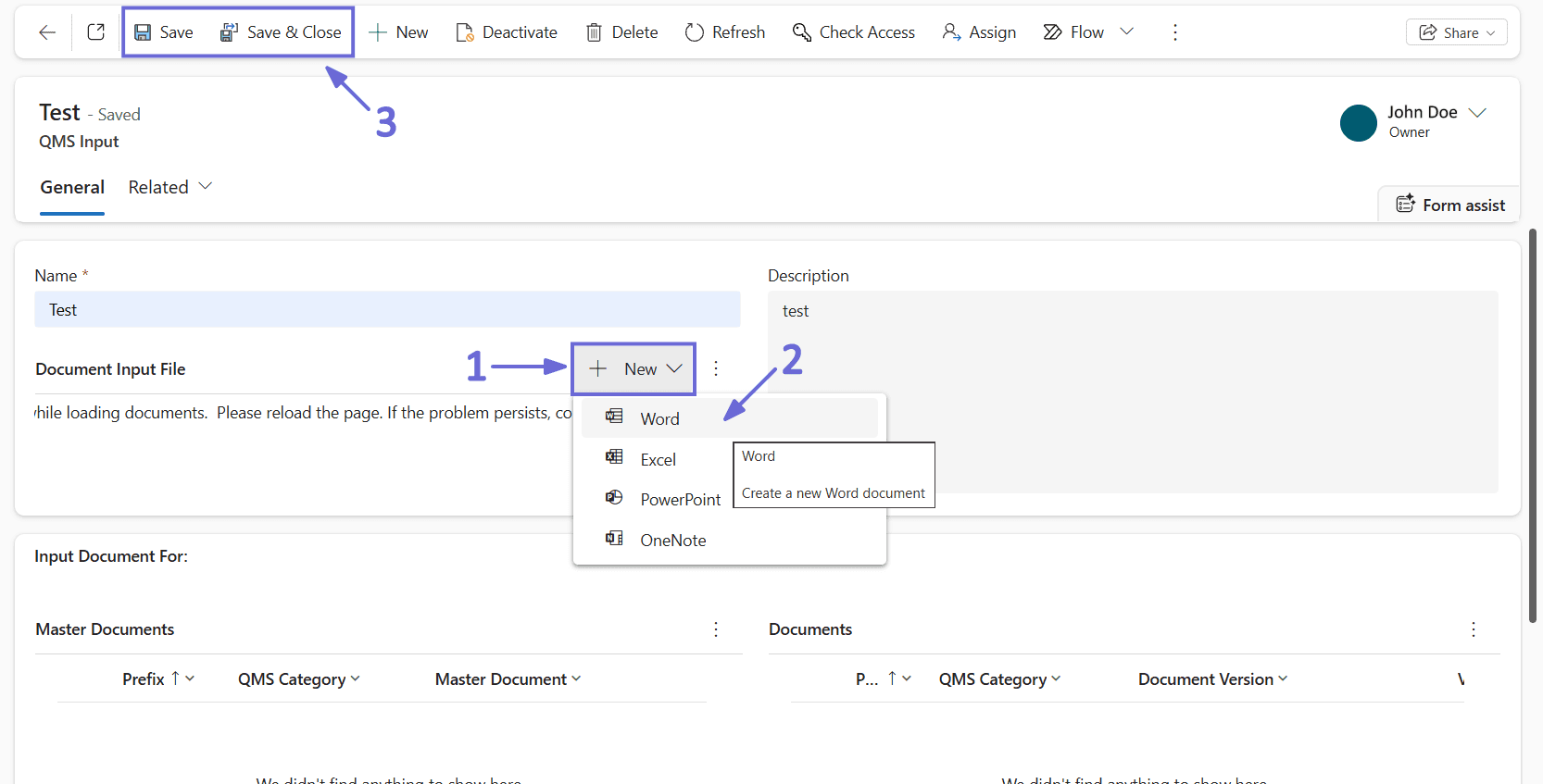The image size is (1543, 784).
Task: Assign the record to someone
Action: tap(979, 32)
